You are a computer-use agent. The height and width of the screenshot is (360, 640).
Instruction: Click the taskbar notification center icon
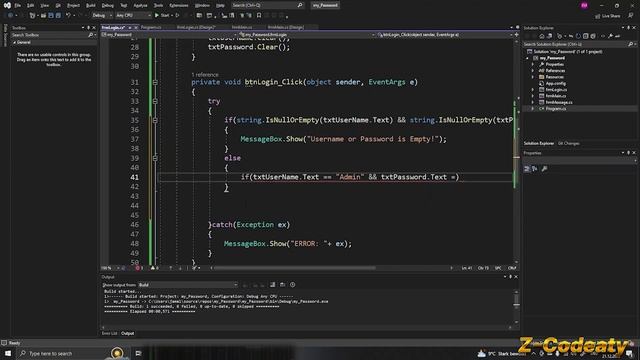629,353
